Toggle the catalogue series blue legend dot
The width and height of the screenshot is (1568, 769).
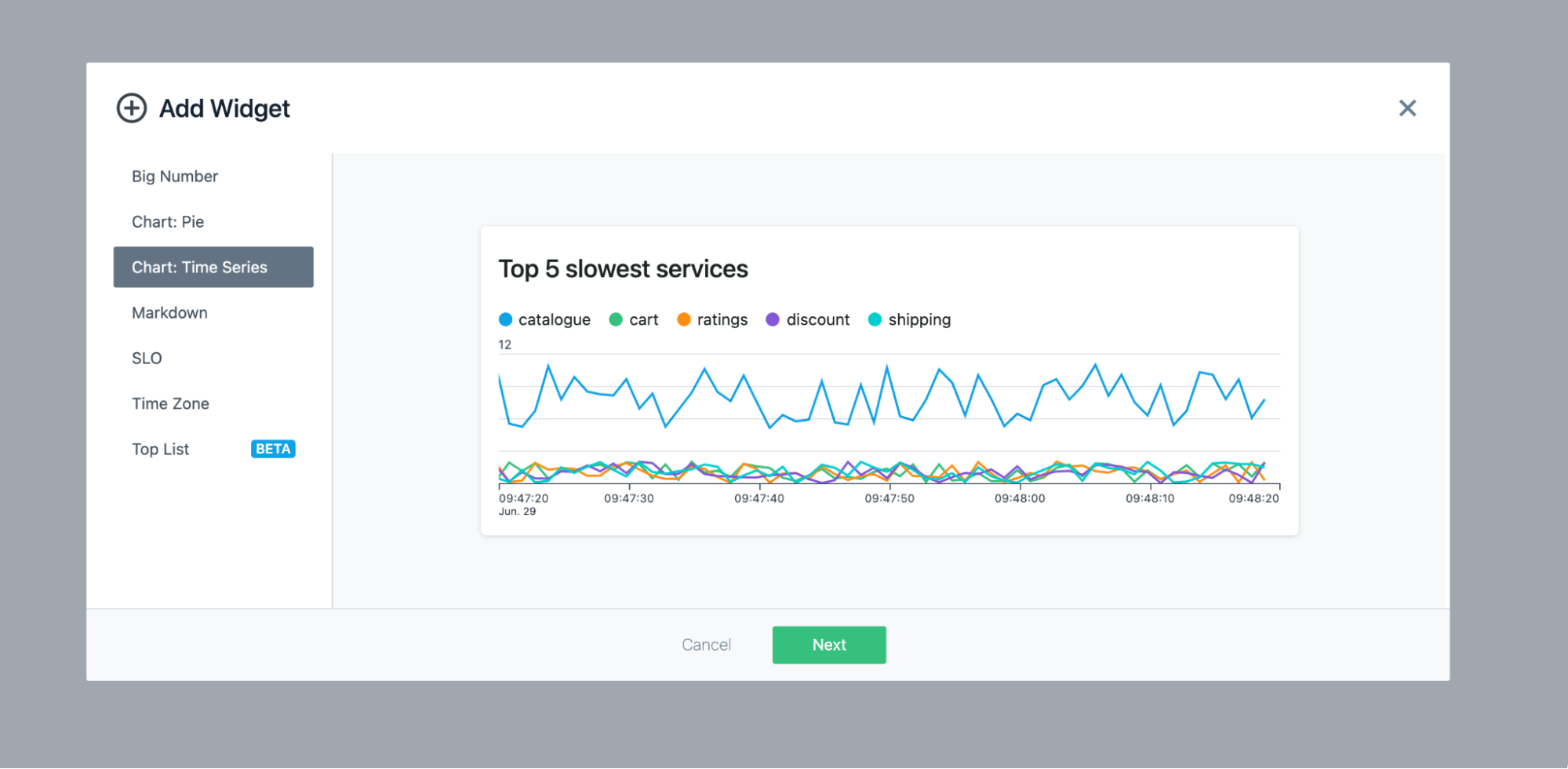tap(506, 319)
